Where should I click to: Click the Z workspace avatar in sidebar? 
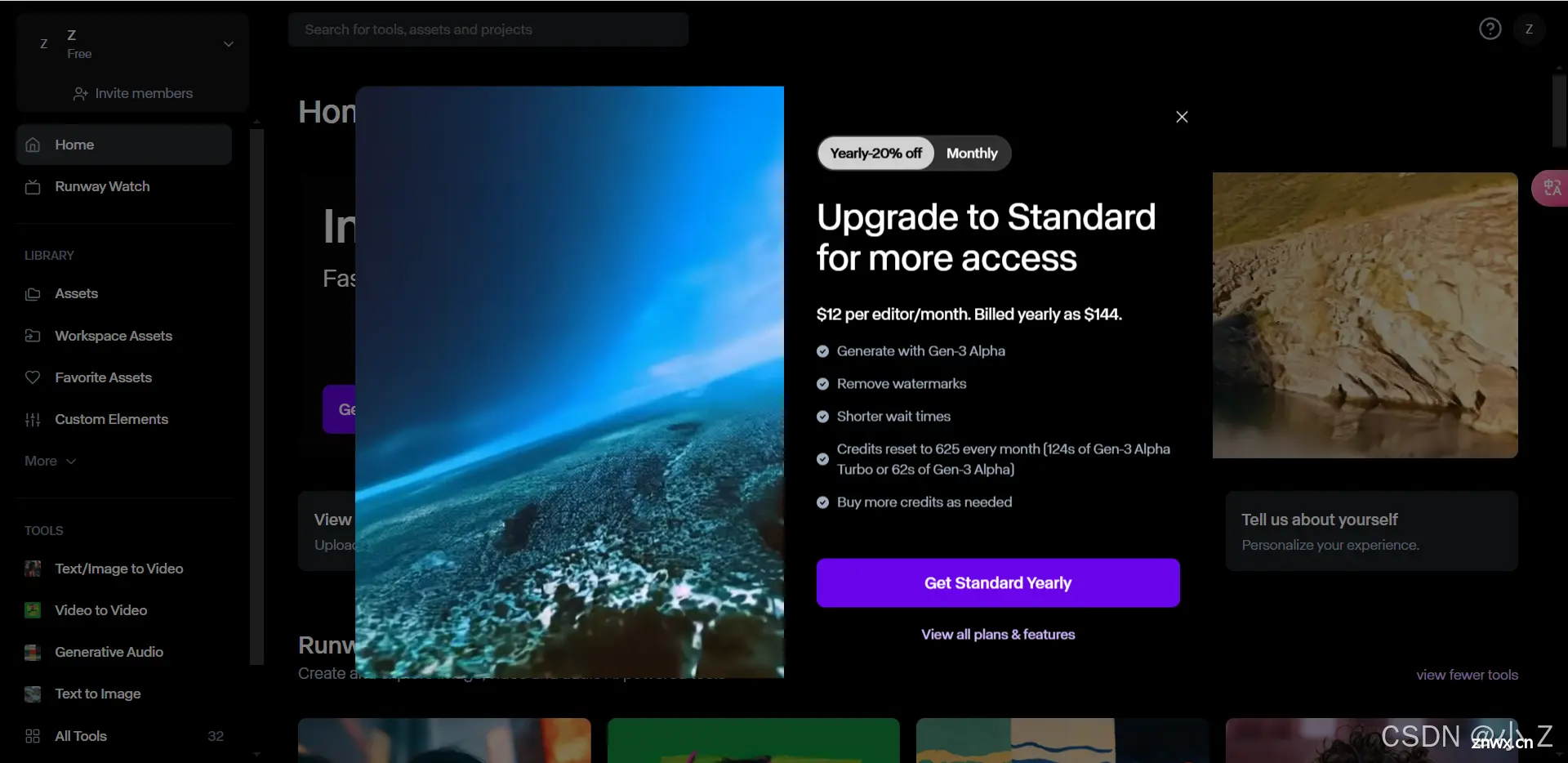pyautogui.click(x=44, y=44)
